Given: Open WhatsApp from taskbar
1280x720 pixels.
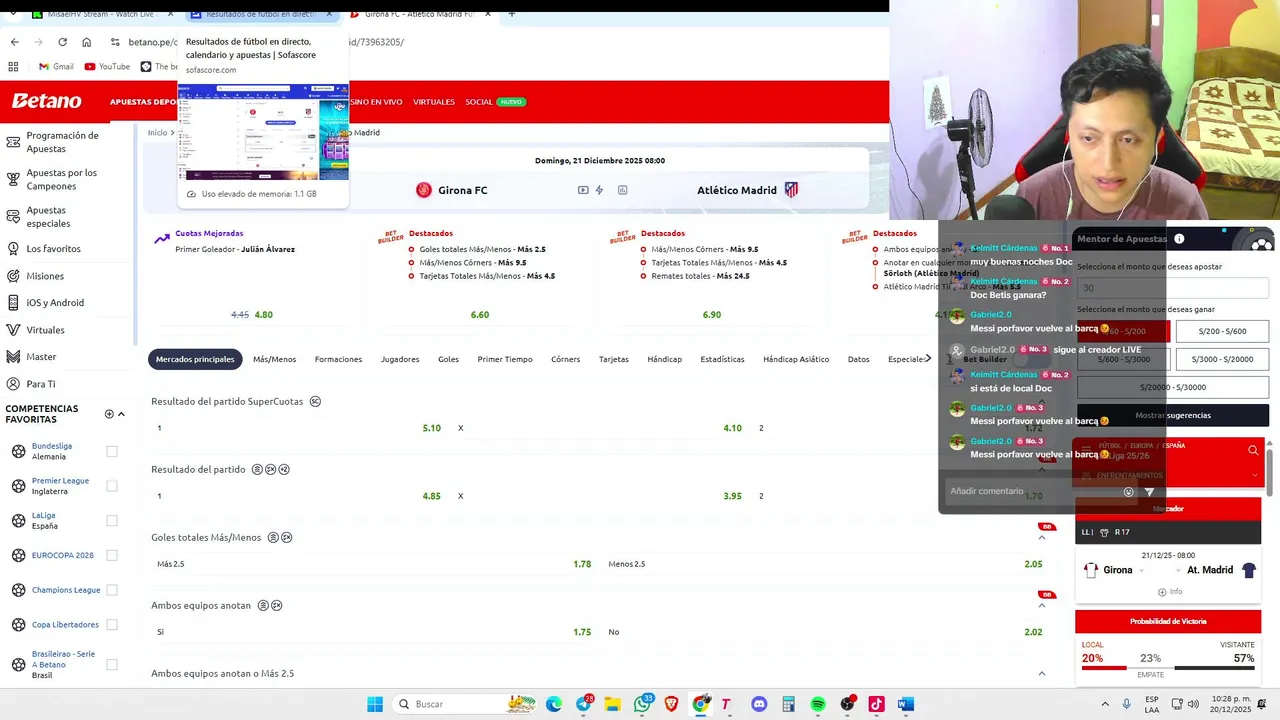Looking at the screenshot, I should click(x=642, y=704).
